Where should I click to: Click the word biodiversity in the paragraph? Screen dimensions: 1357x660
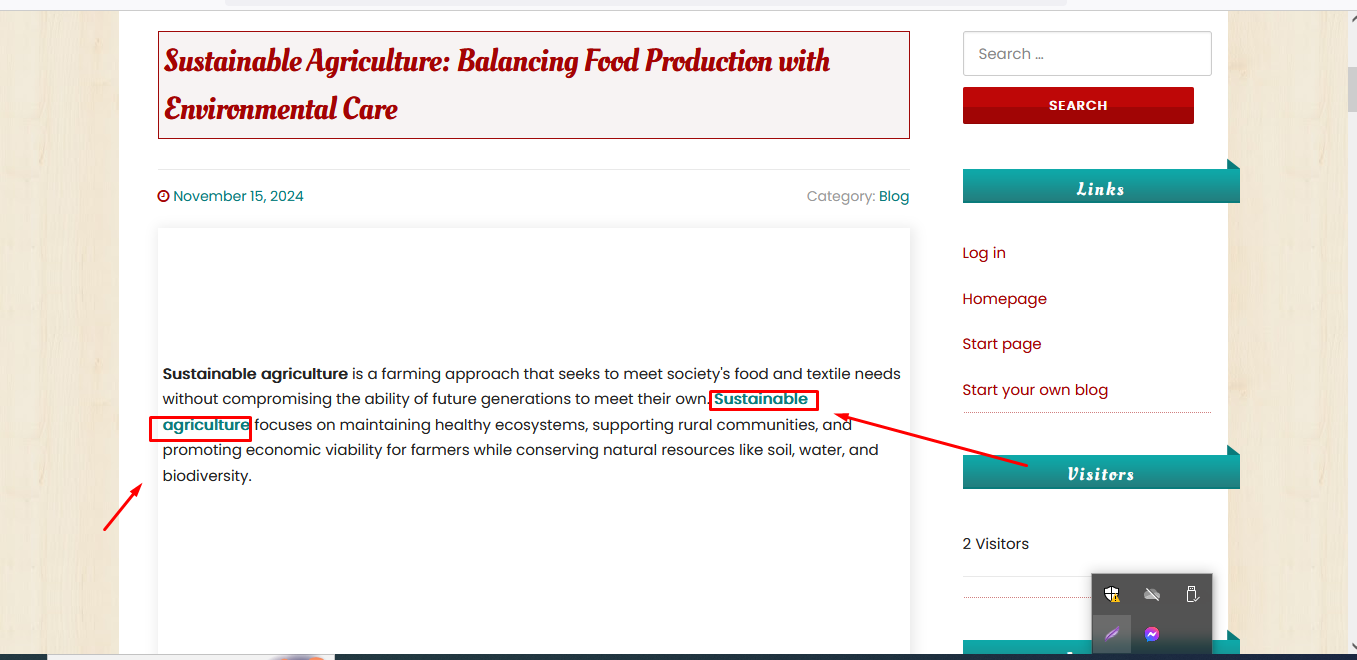205,476
